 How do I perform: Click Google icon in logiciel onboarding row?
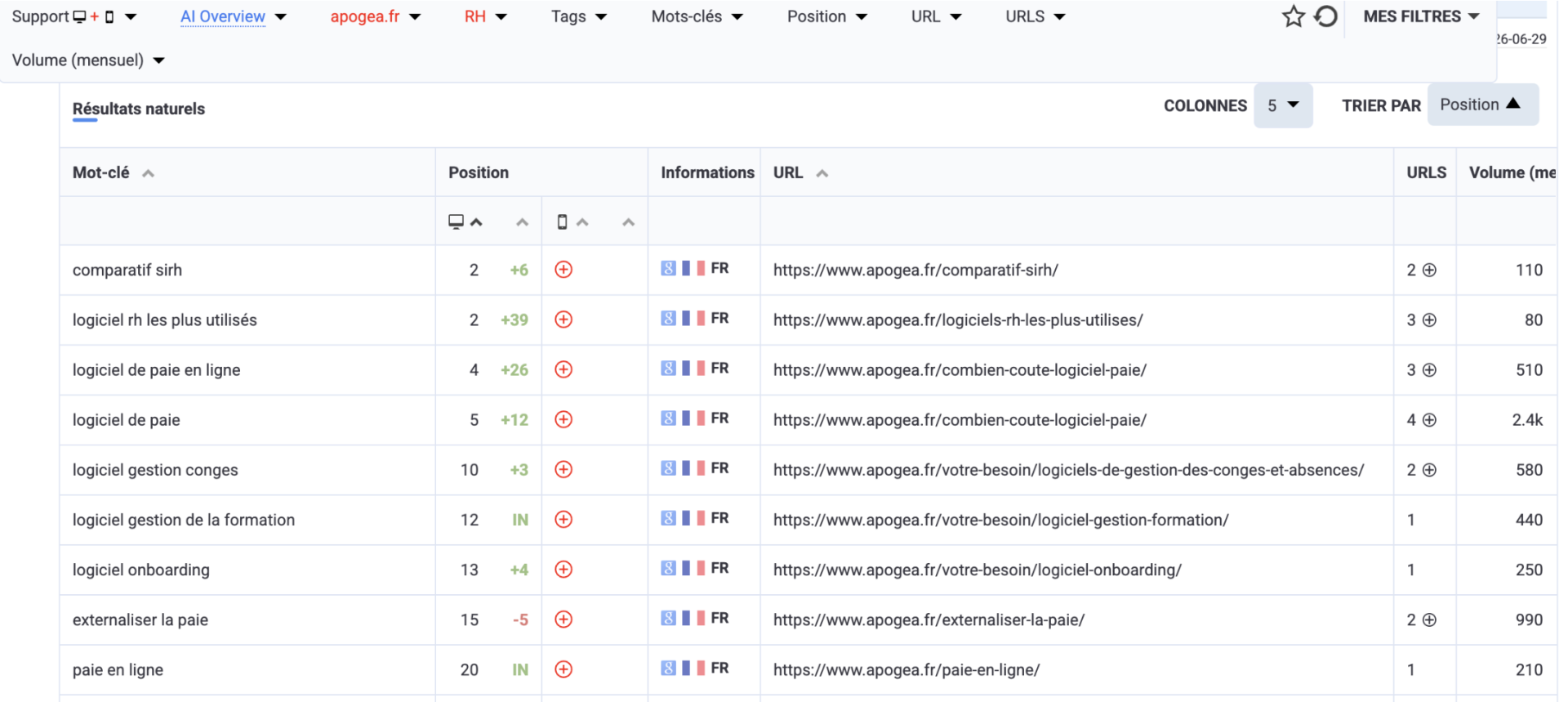(668, 568)
